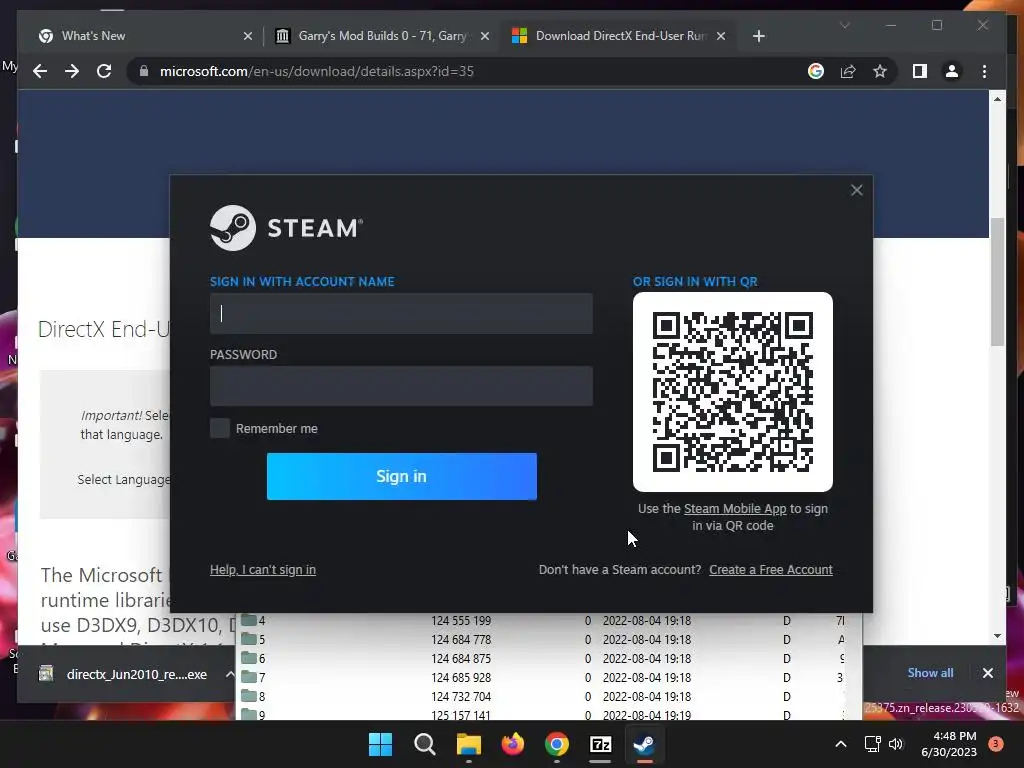Select folder 5 in 7-Zip list
The width and height of the screenshot is (1024, 768).
pyautogui.click(x=253, y=639)
